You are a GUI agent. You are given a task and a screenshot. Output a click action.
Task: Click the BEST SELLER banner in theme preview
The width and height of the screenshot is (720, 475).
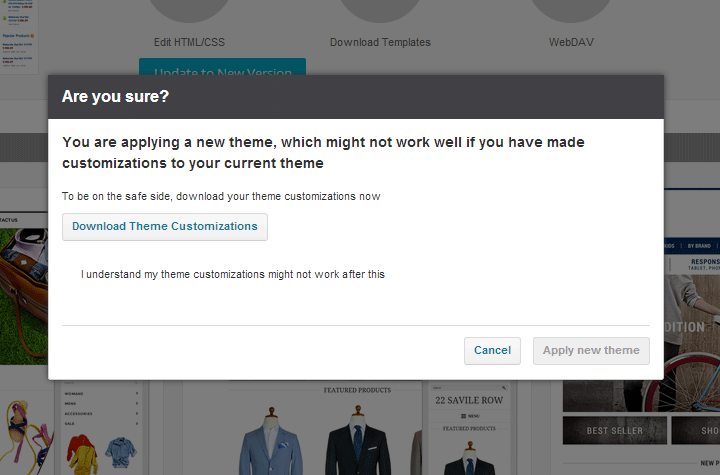(614, 430)
